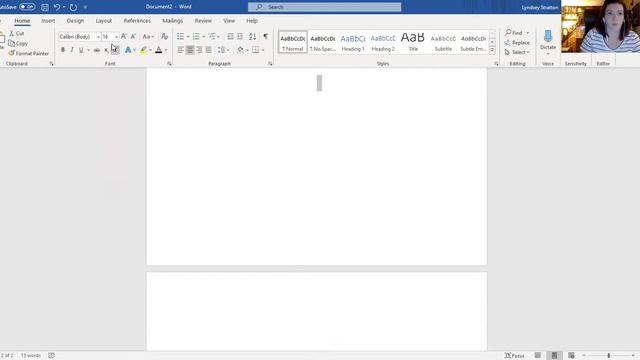Click the Save icon in title bar
This screenshot has width=640, height=360.
click(45, 7)
